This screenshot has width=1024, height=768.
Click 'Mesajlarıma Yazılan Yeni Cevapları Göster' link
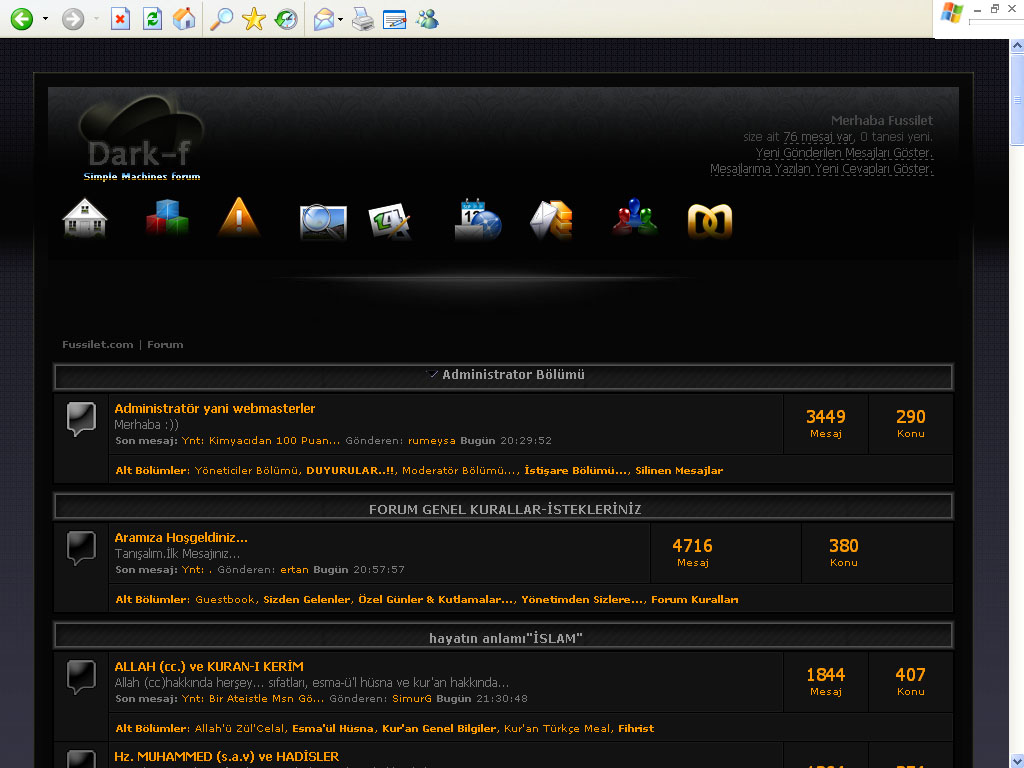(x=822, y=168)
